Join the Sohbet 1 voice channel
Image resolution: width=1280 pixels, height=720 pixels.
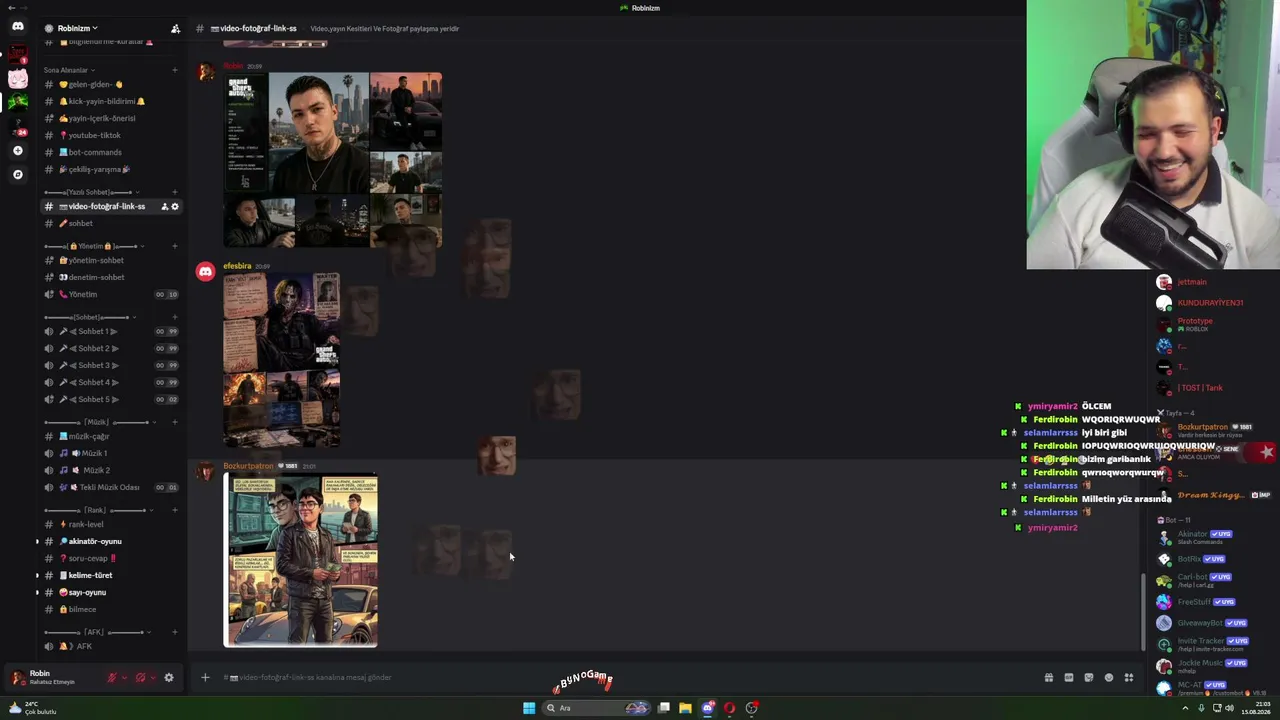click(x=110, y=332)
